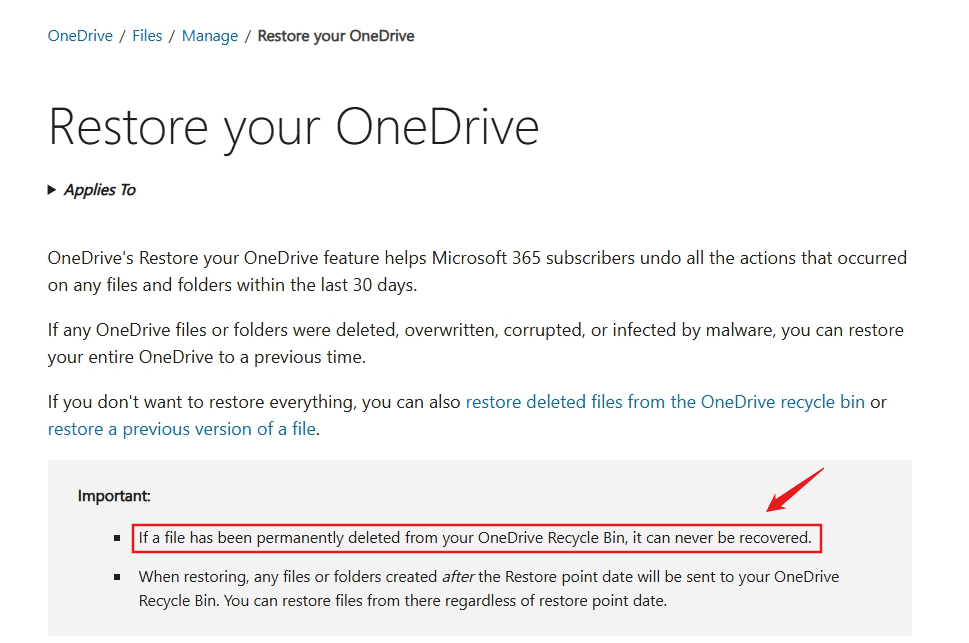Open the Manage breadcrumb link
The width and height of the screenshot is (969, 643).
(x=209, y=36)
